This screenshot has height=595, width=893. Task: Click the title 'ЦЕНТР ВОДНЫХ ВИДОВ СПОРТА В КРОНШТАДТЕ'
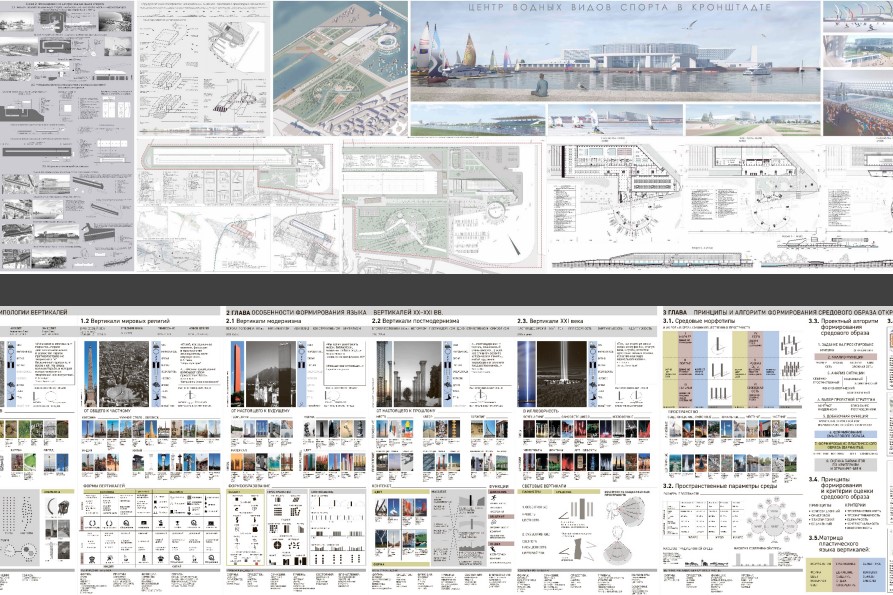[x=614, y=9]
